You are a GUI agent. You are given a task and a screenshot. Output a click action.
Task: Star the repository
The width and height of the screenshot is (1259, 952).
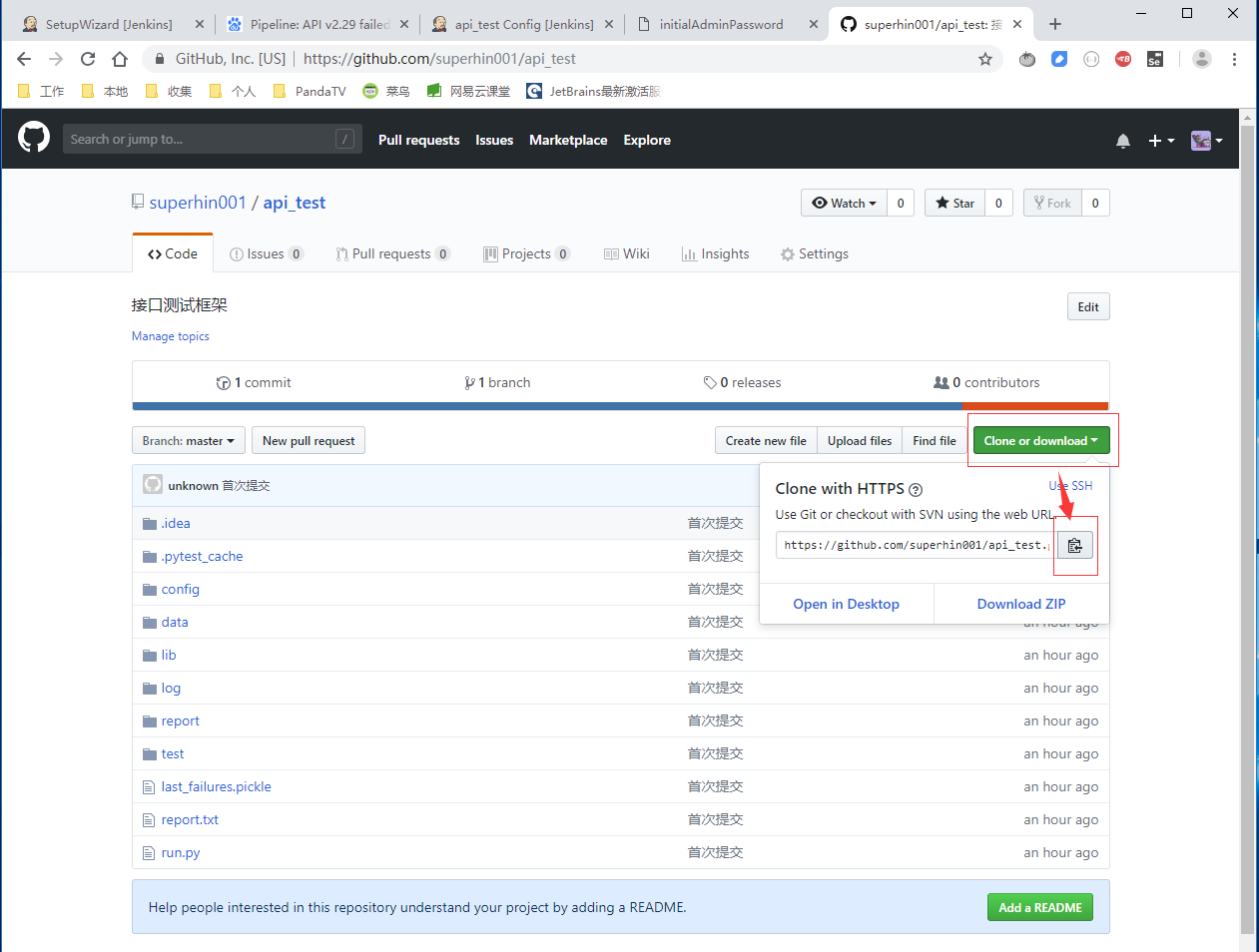point(954,203)
